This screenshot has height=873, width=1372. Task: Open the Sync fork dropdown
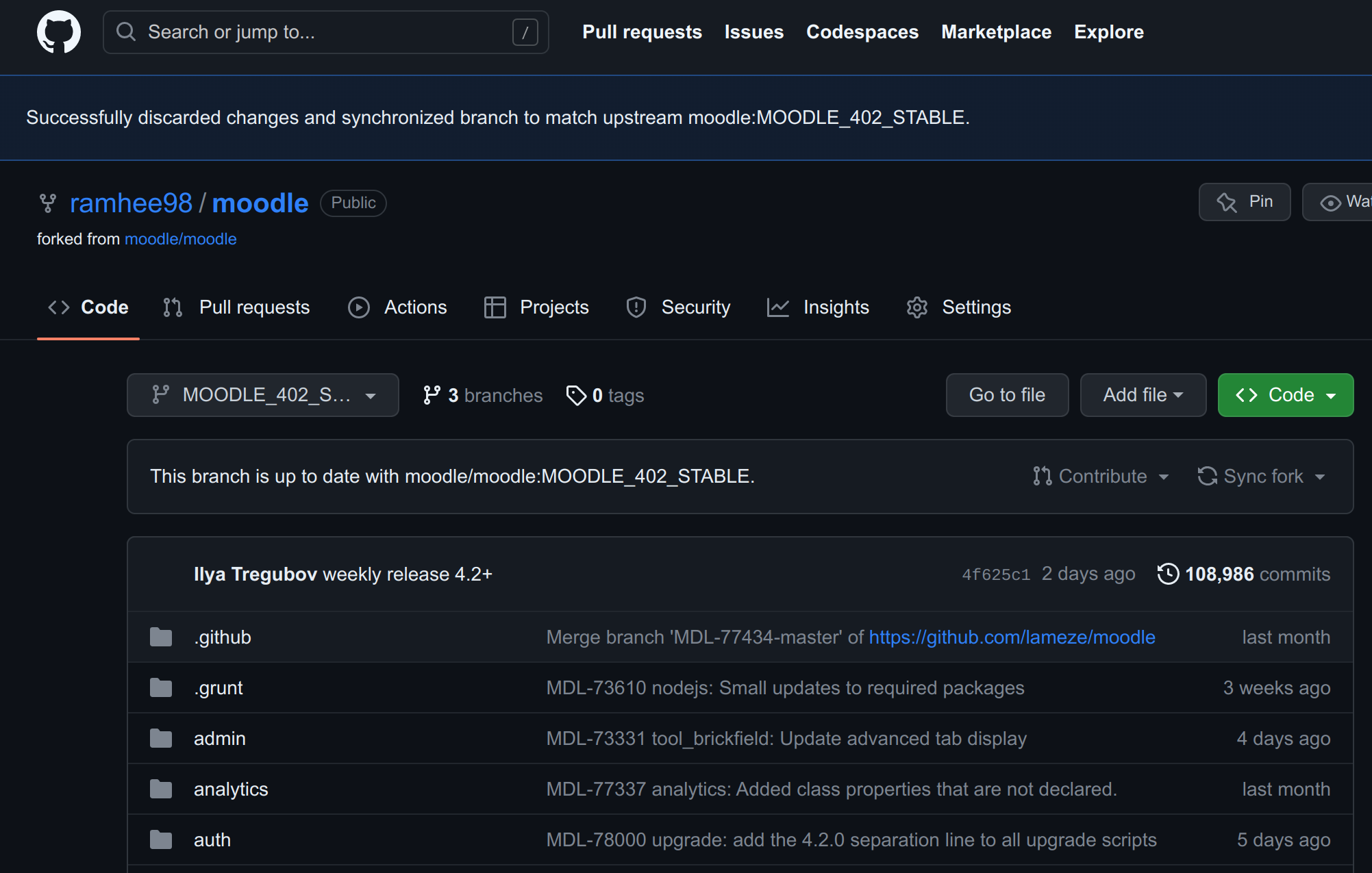[x=1261, y=476]
